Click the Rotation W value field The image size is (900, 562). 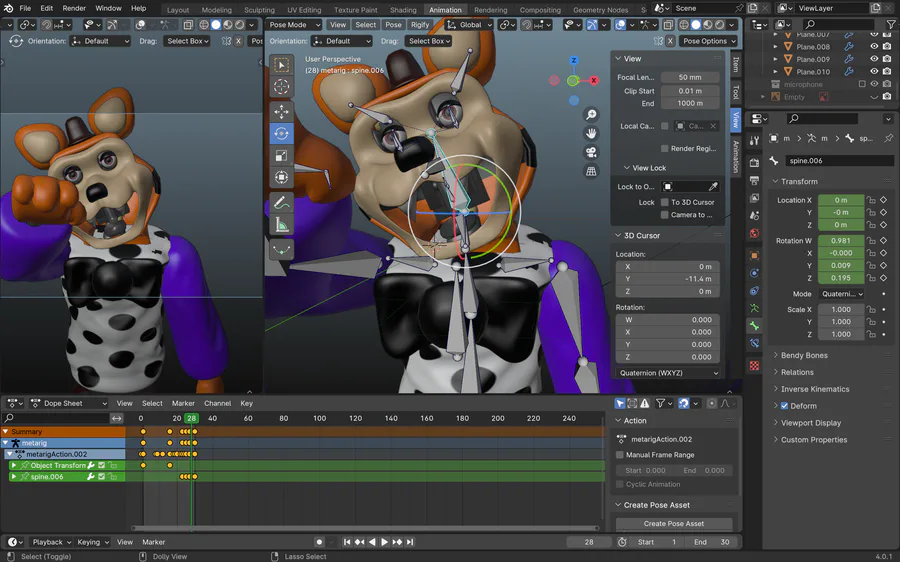point(841,241)
